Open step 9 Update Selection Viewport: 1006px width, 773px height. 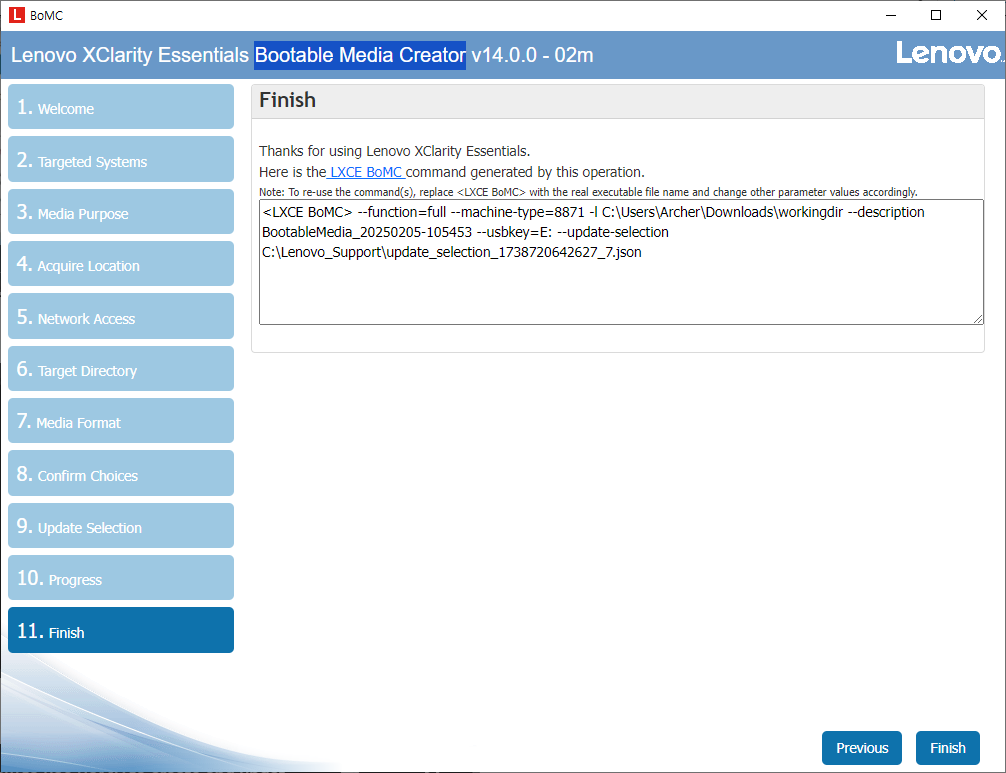(x=121, y=525)
